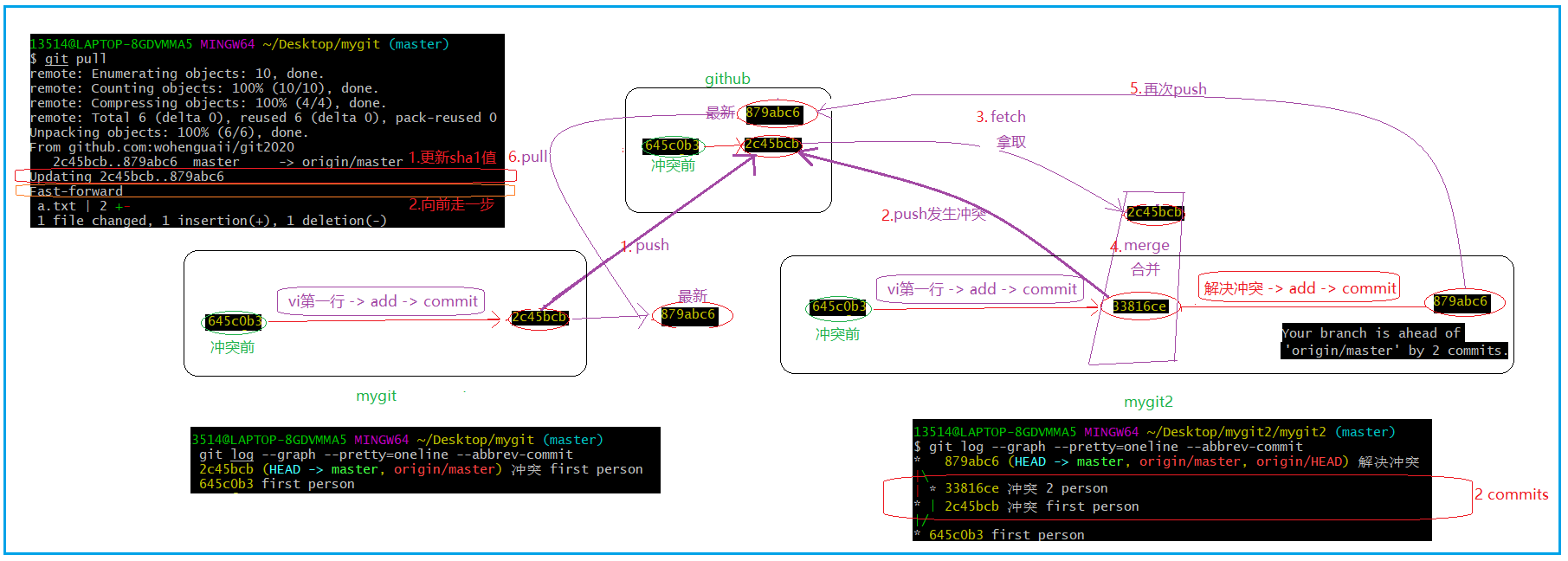Select the 33816ce commit node in mygit2
The width and height of the screenshot is (1568, 561).
point(1139,306)
